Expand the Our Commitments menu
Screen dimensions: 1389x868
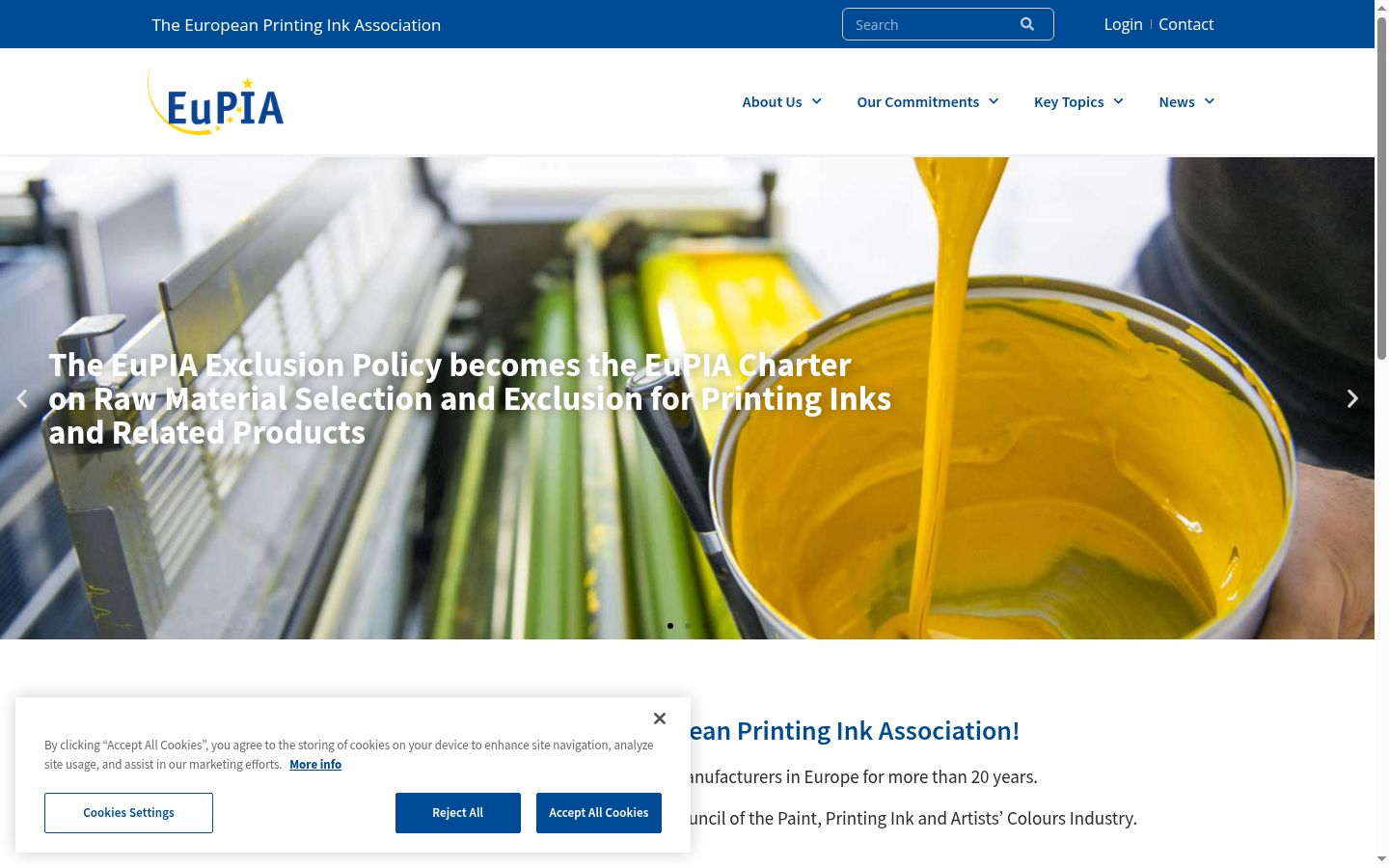click(x=928, y=101)
